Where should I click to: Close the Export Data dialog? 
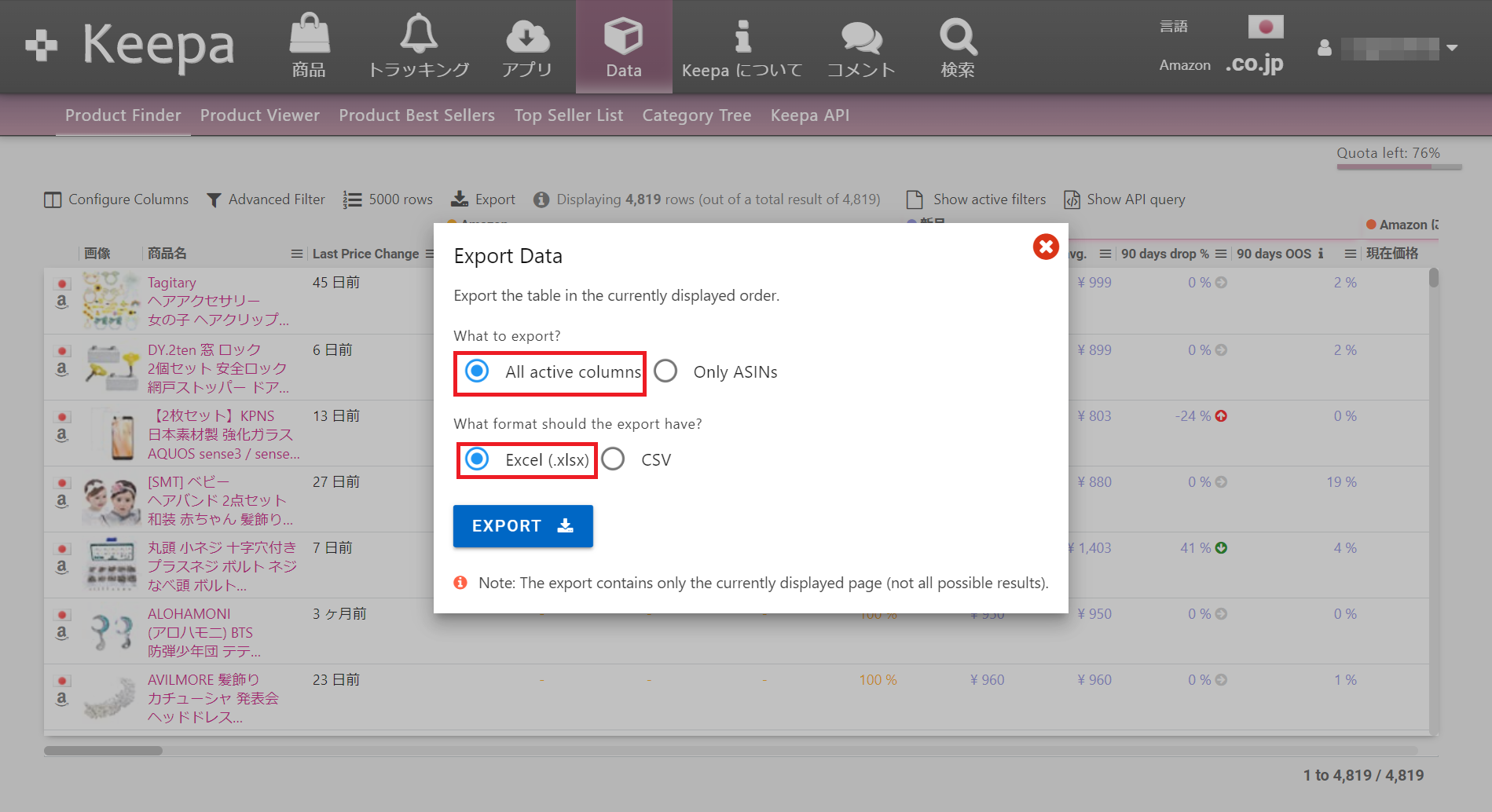(x=1046, y=247)
